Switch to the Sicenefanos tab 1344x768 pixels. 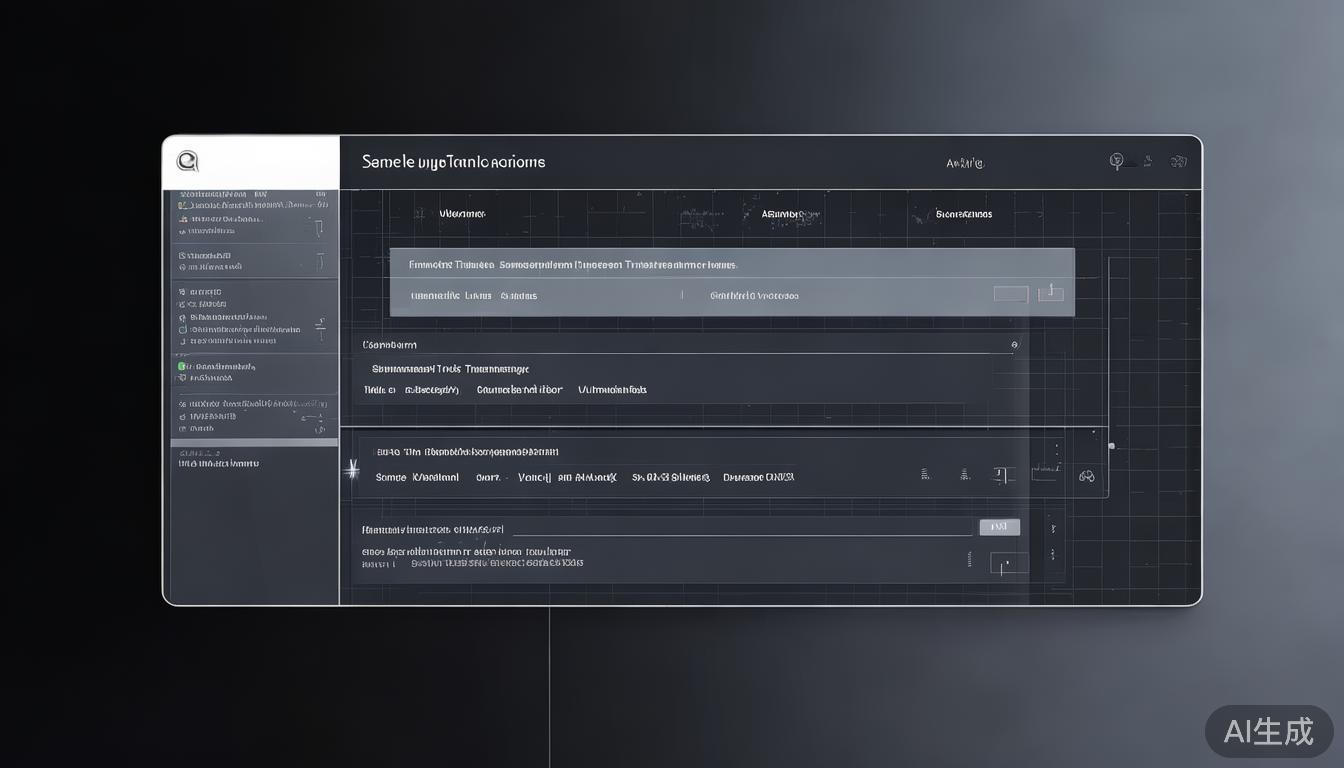[964, 214]
